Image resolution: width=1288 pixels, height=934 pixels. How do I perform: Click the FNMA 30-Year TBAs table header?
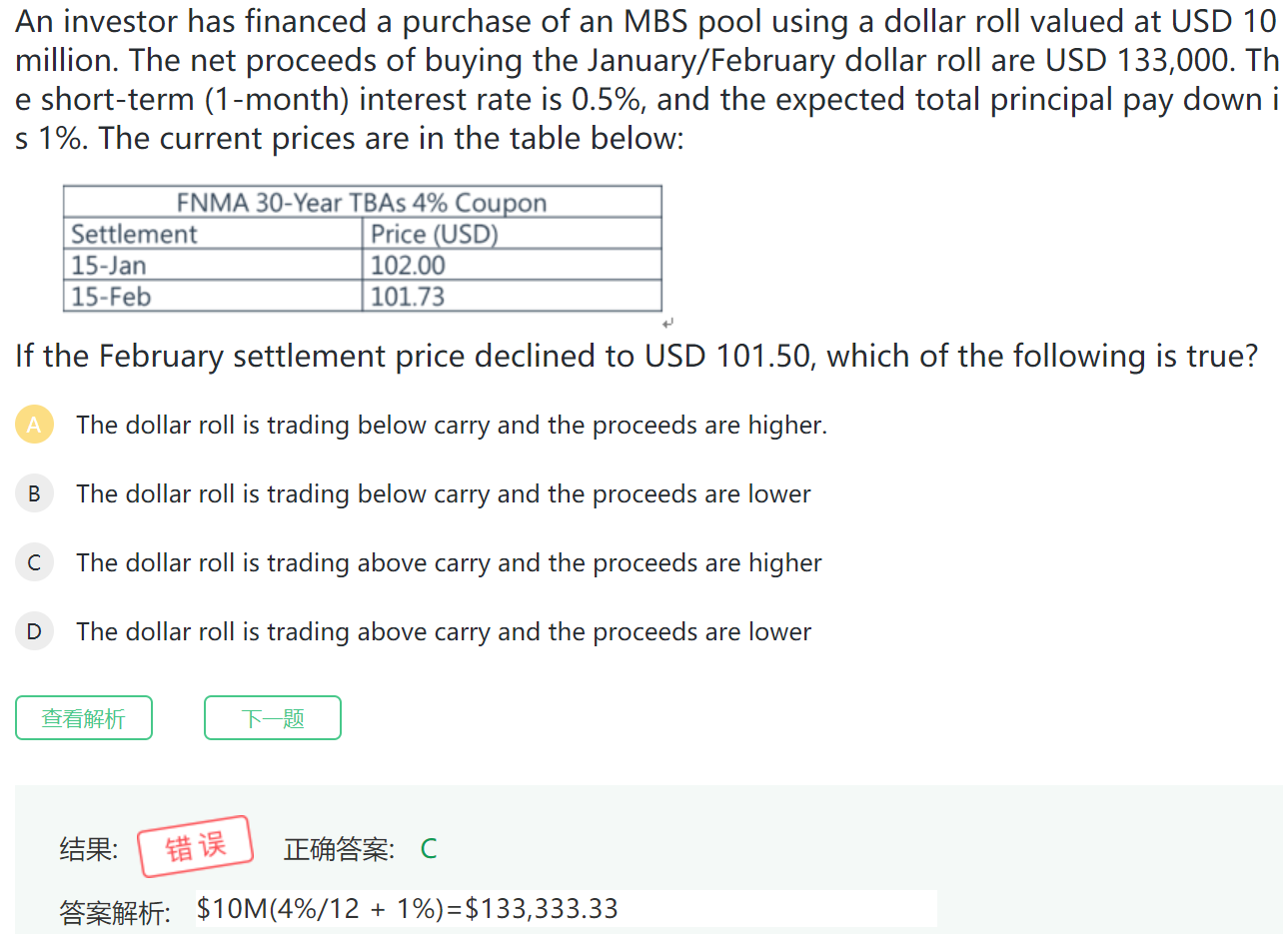coord(362,203)
